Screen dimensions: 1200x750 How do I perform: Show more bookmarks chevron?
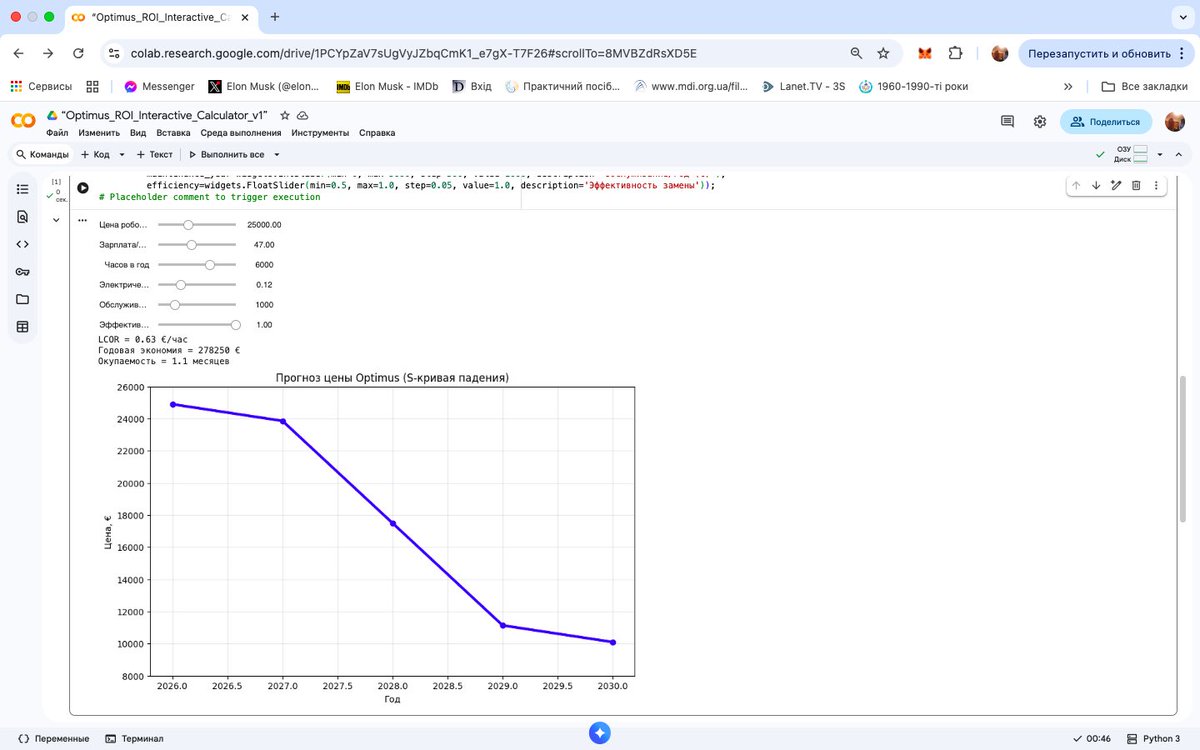click(x=1068, y=86)
